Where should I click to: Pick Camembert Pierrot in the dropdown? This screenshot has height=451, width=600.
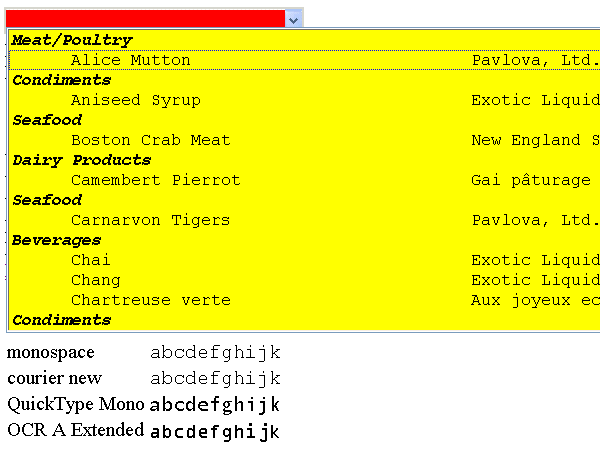[x=305, y=180]
